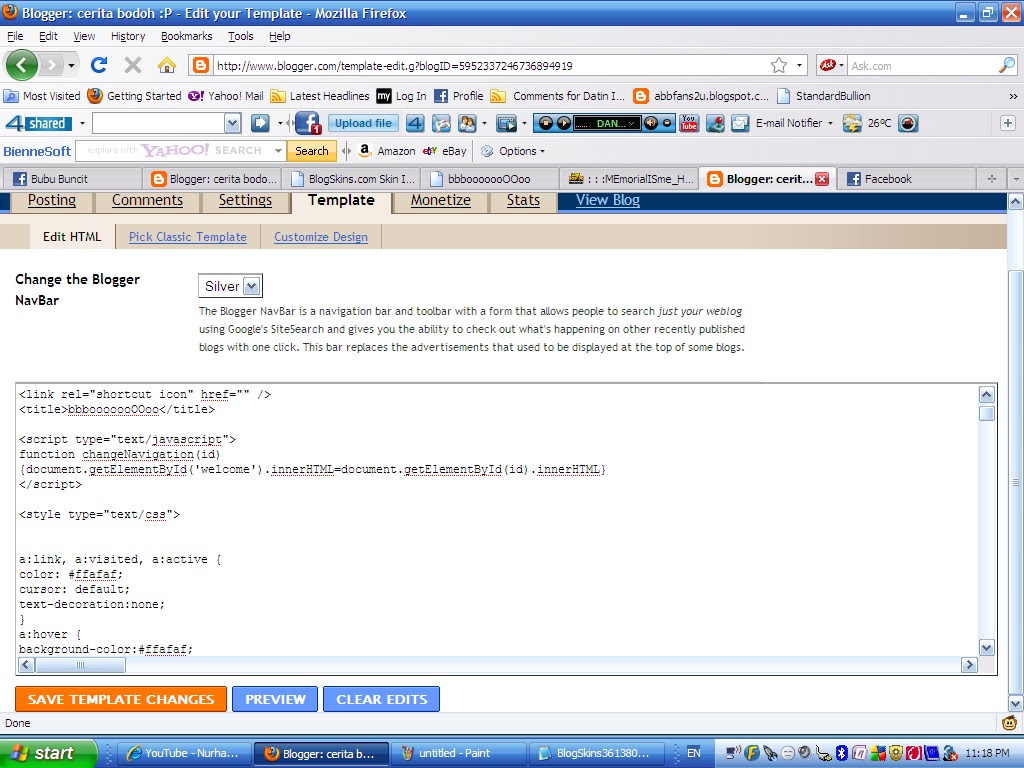Switch to the Bubu Buncit tab

72,179
